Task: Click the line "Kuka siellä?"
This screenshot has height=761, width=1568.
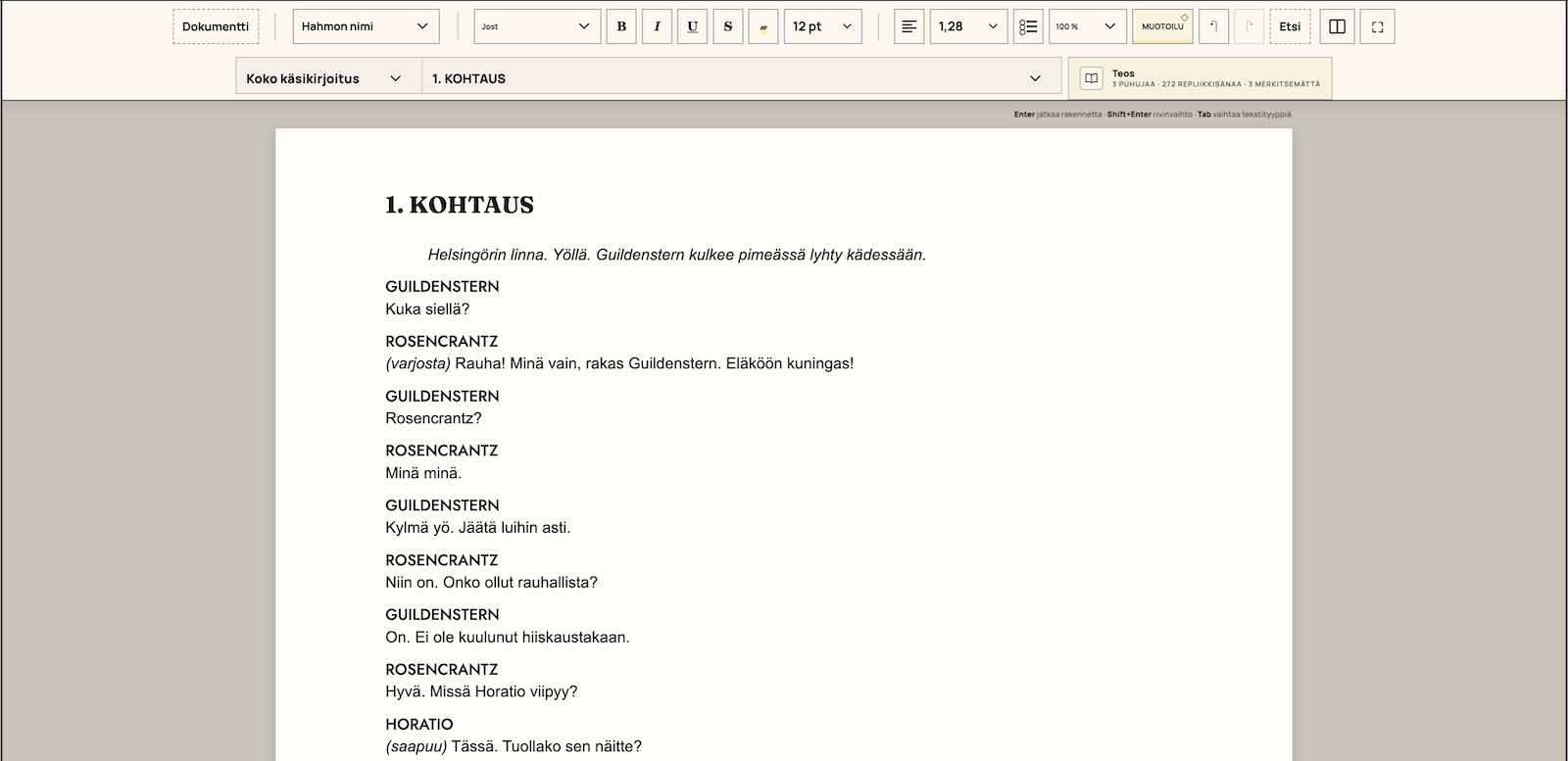Action: tap(427, 309)
